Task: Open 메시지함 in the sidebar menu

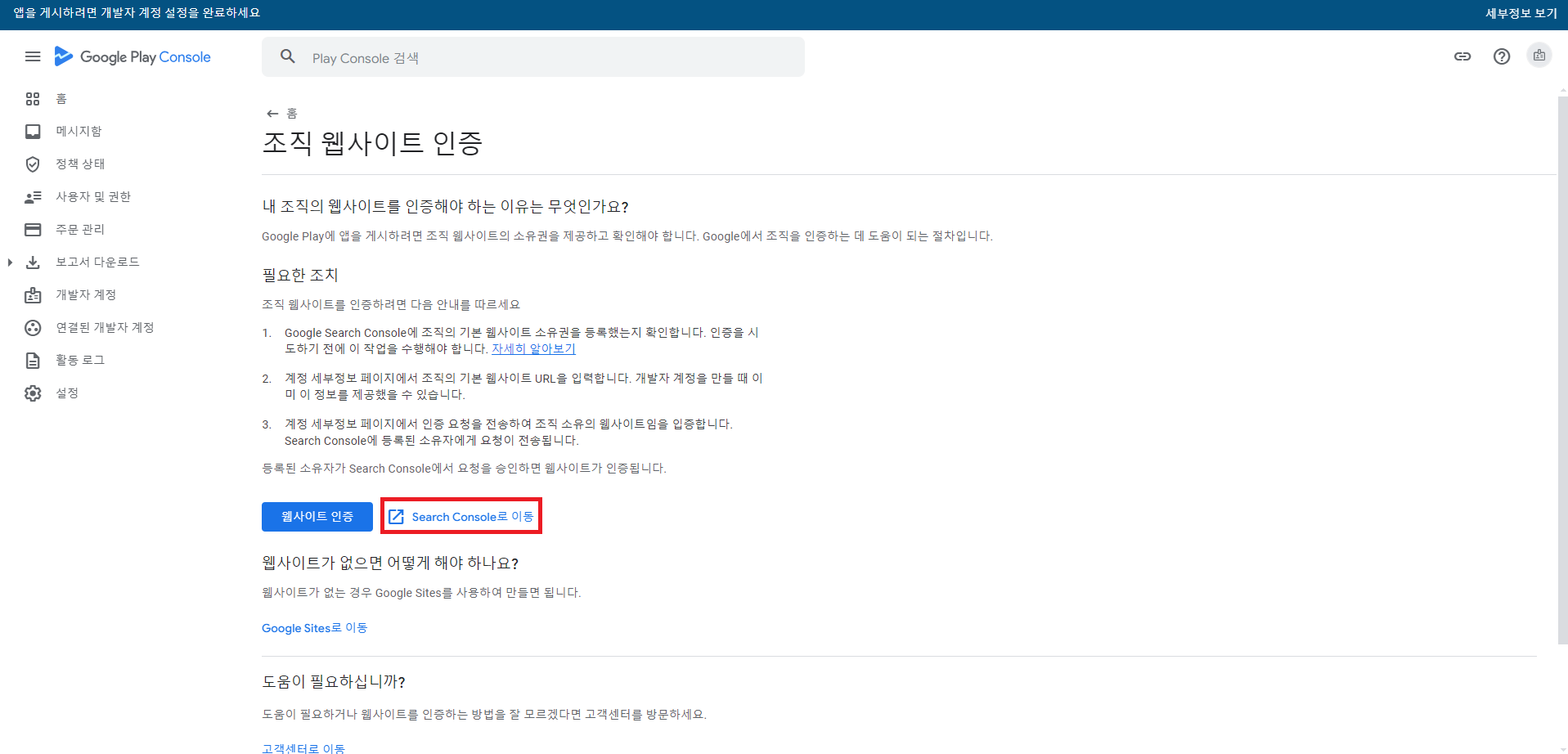Action: tap(79, 132)
